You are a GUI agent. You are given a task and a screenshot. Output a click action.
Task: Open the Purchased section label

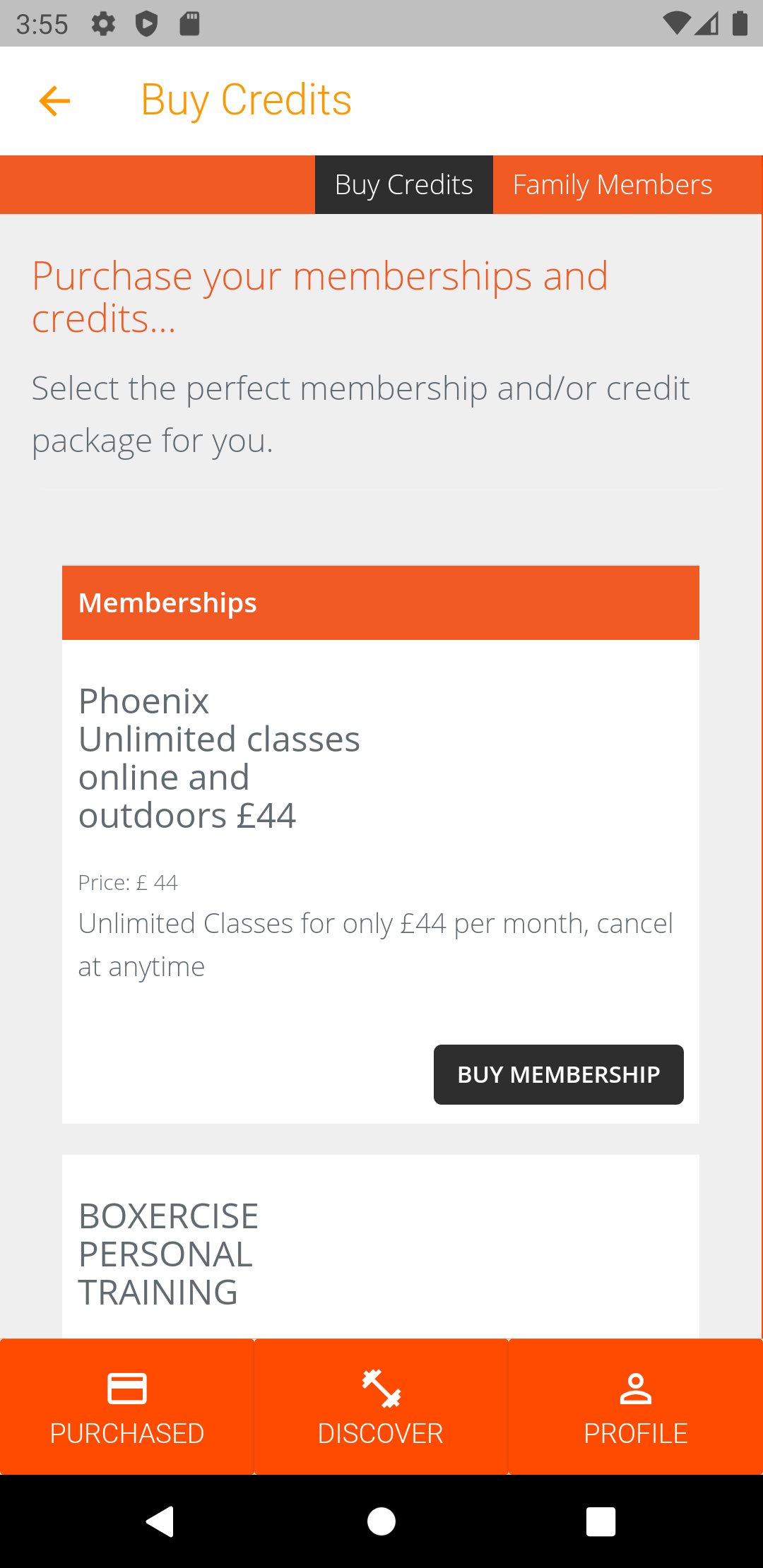tap(127, 1433)
